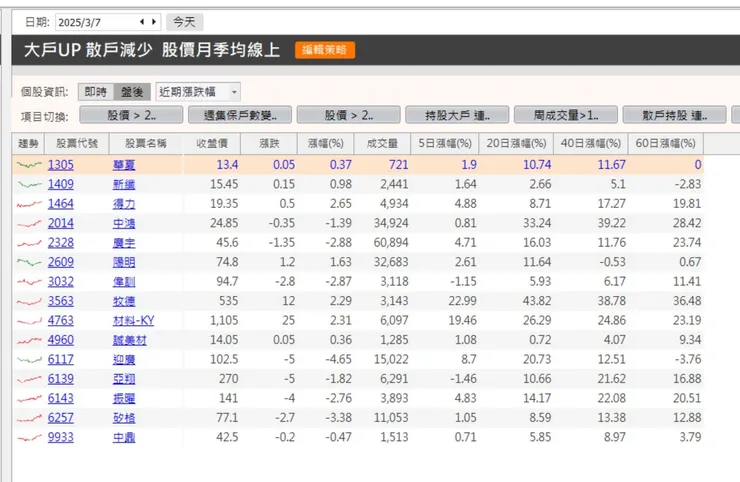The image size is (740, 482).
Task: Open trend sparkline for stock 2328
Action: (29, 243)
